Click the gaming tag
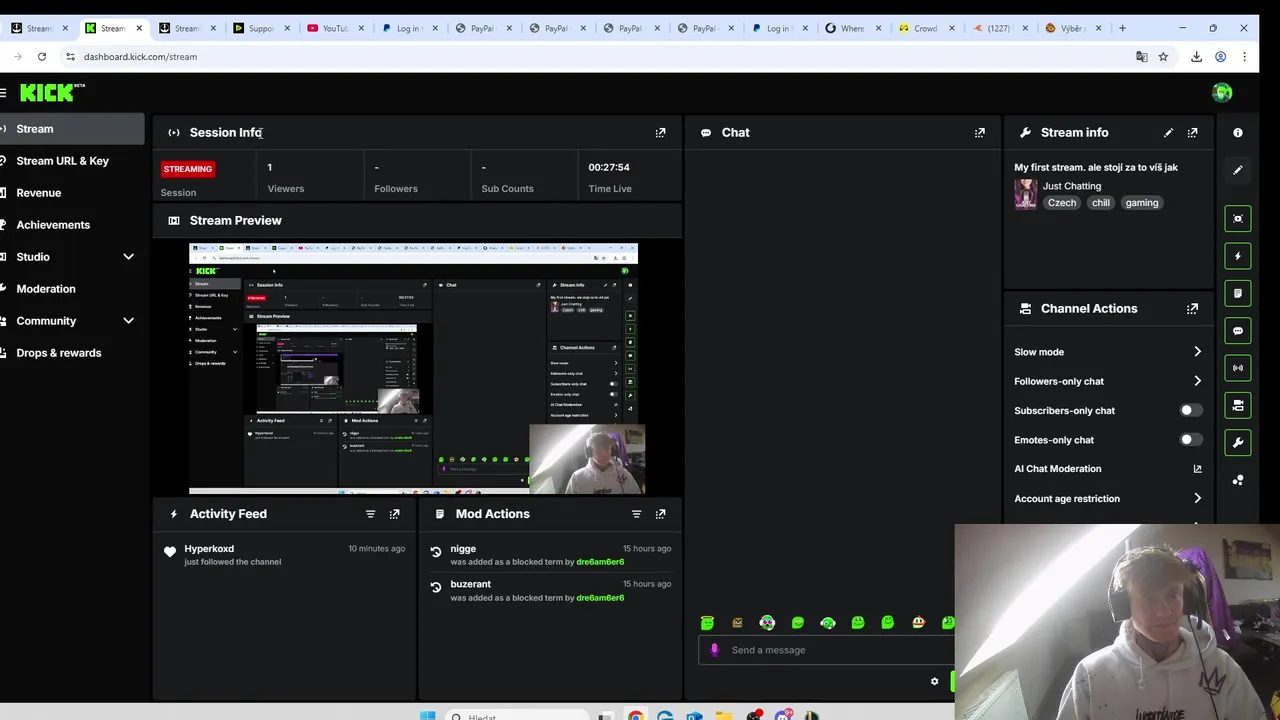The image size is (1280, 720). pyautogui.click(x=1142, y=203)
